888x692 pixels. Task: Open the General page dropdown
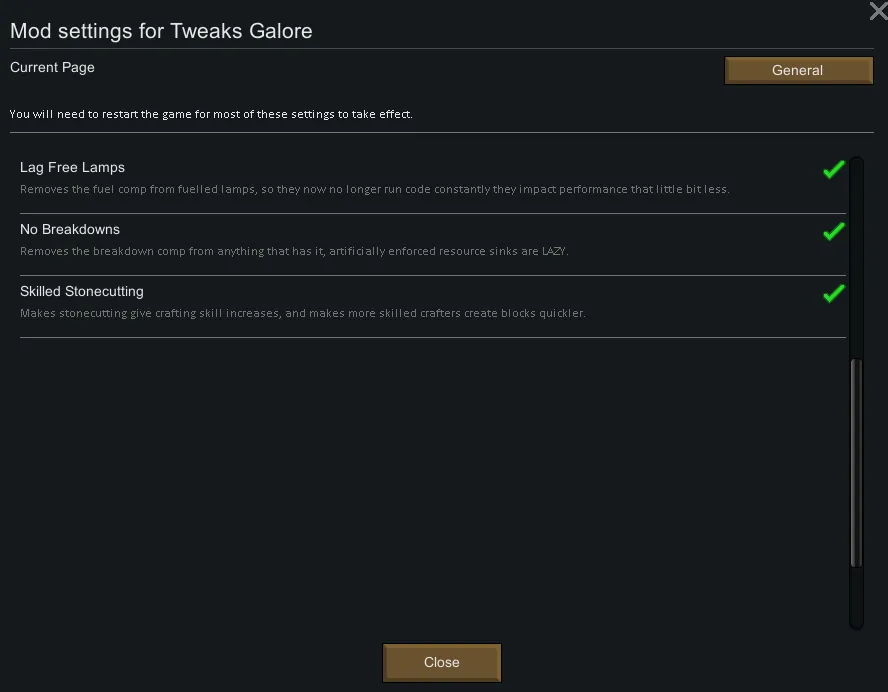798,70
